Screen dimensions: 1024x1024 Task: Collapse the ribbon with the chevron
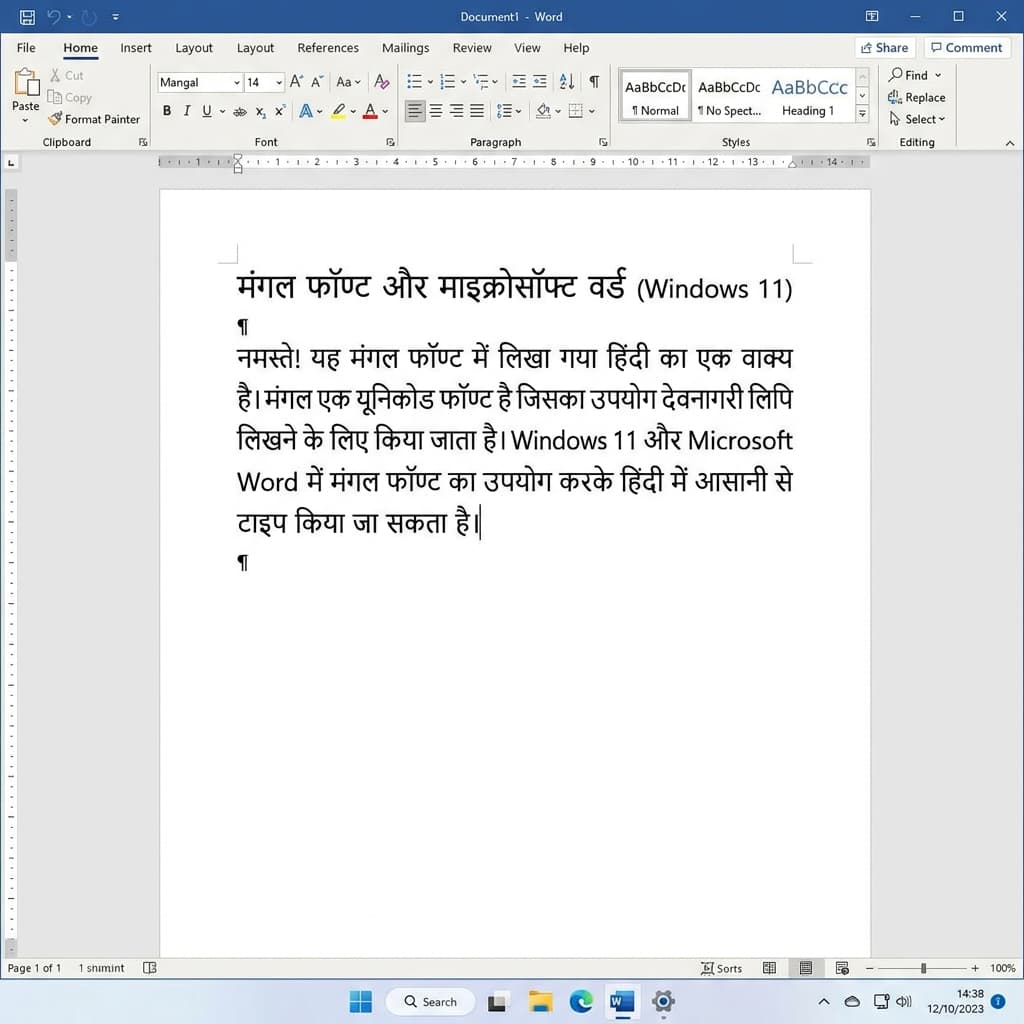click(x=1010, y=142)
